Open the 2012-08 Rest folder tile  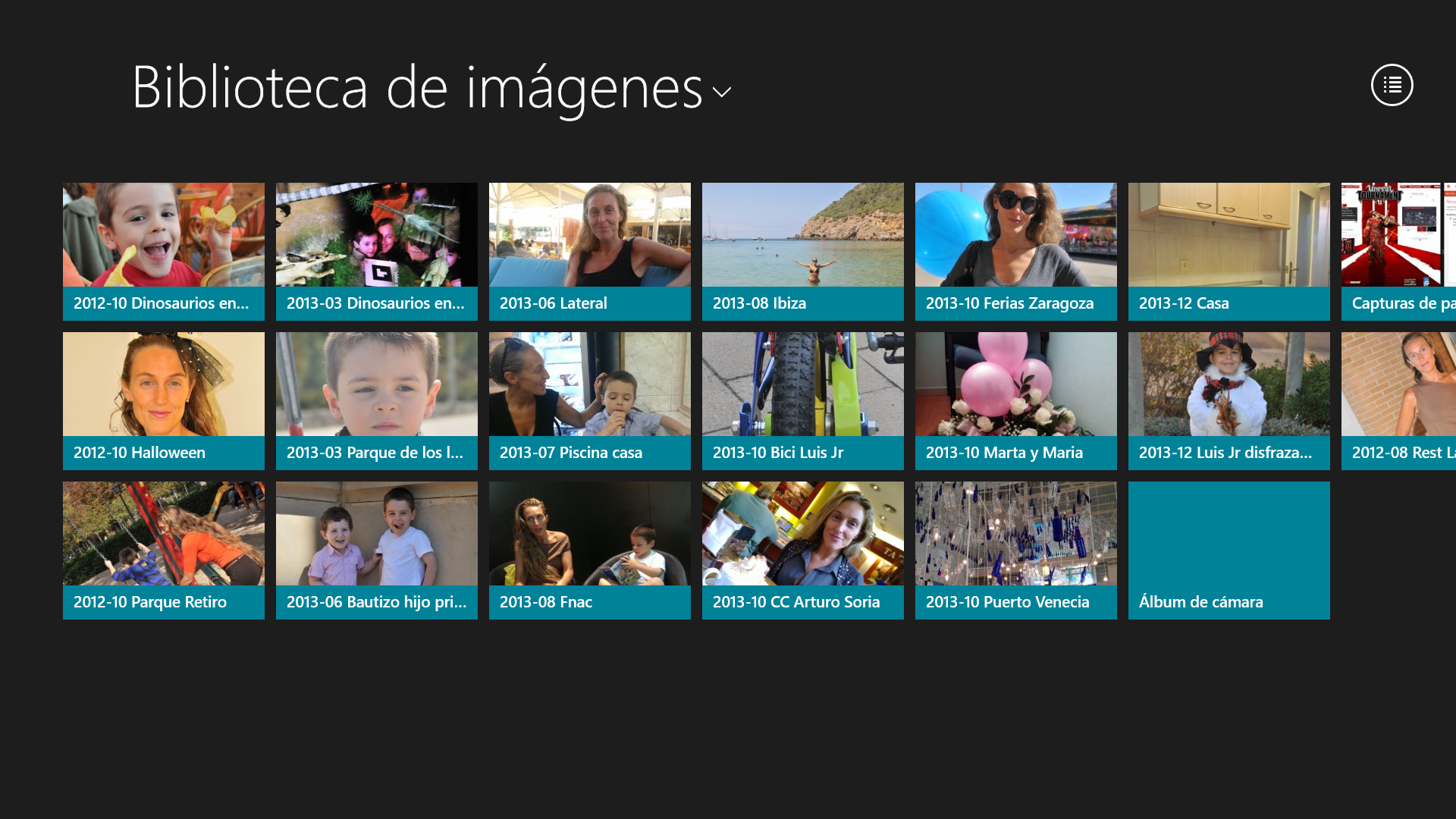coord(1398,400)
